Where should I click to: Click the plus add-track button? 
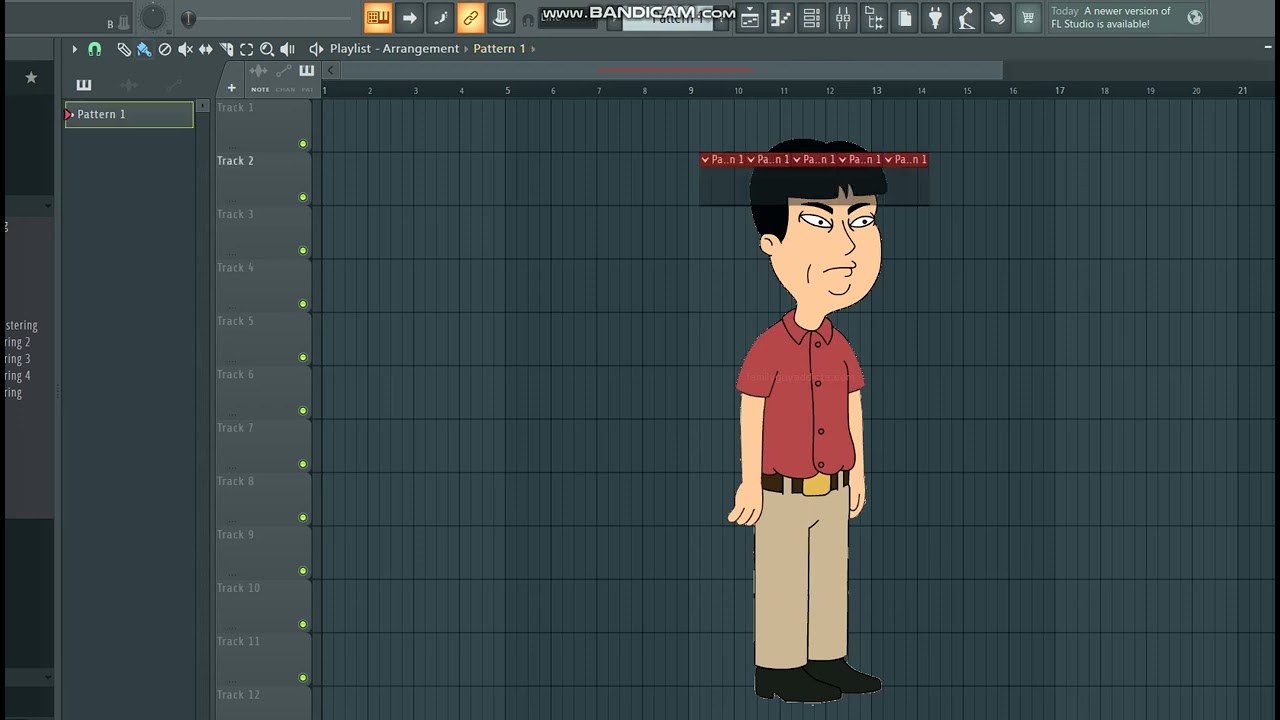(231, 87)
